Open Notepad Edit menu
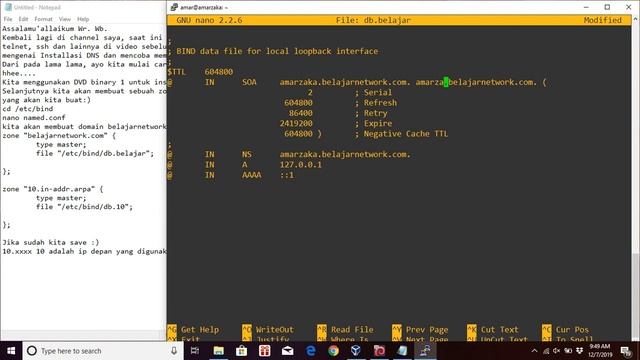The image size is (640, 360). (23, 19)
